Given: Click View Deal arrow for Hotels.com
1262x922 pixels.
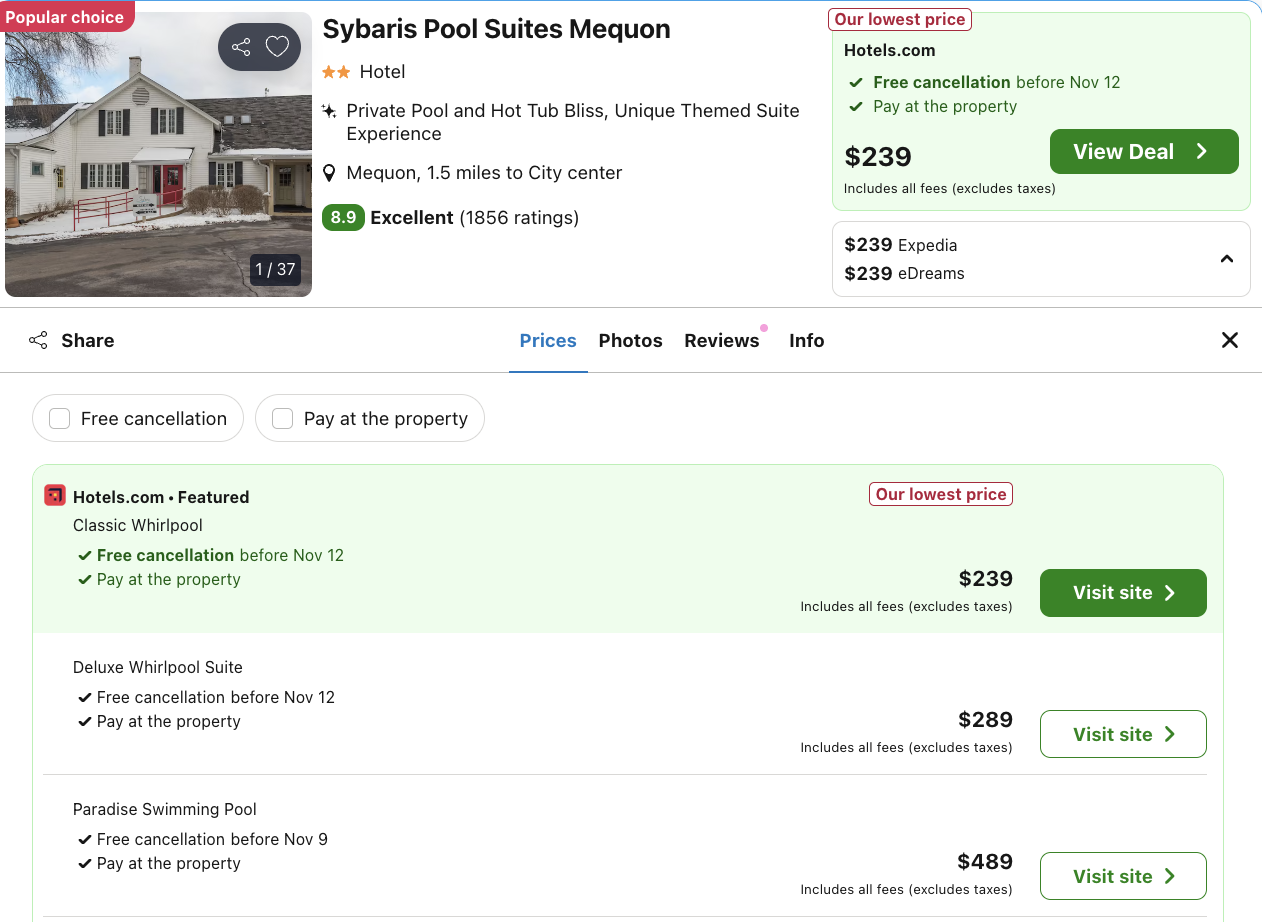Looking at the screenshot, I should [1201, 152].
